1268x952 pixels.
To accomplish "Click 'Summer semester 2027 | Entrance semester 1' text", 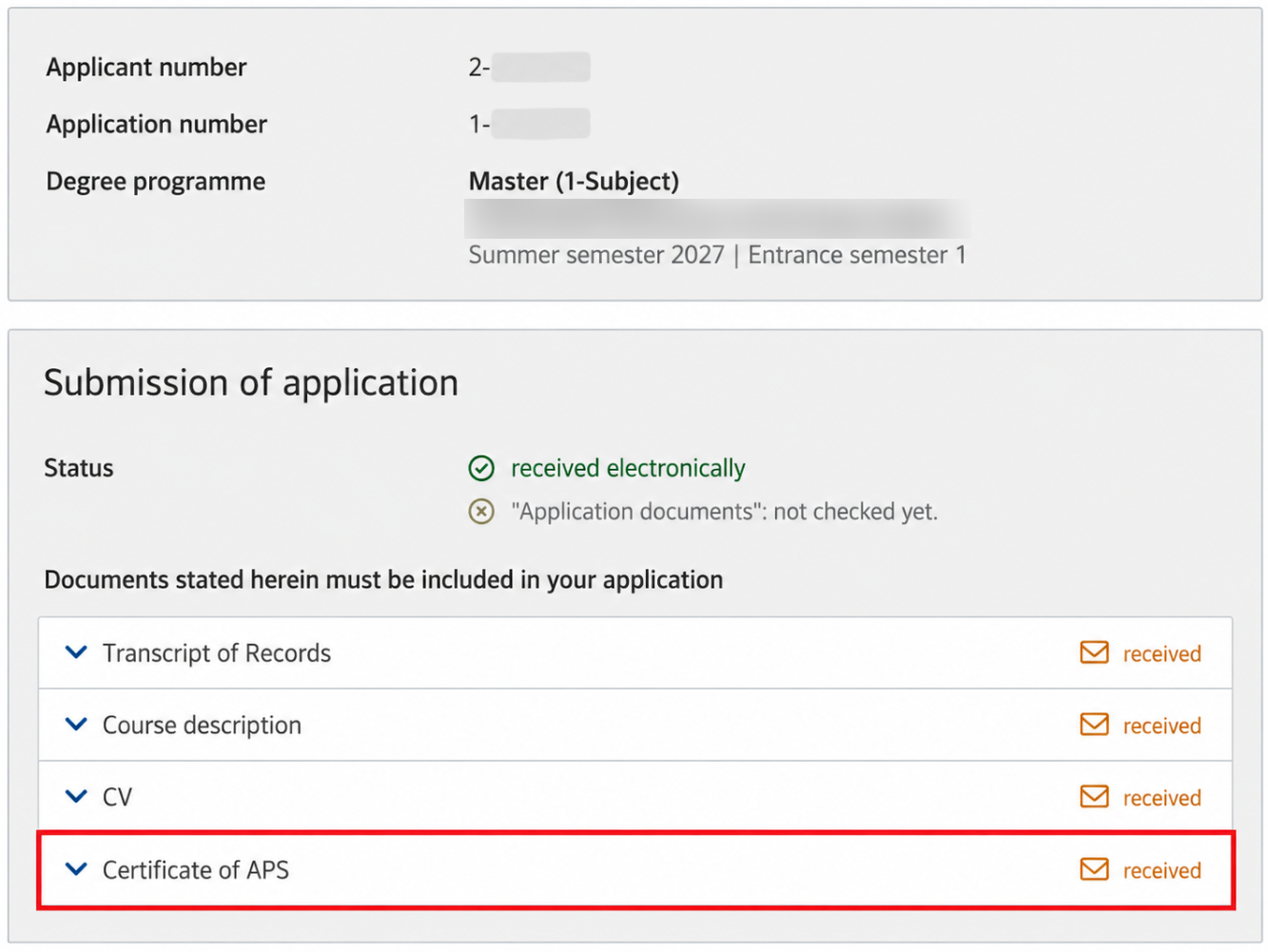I will [x=717, y=255].
